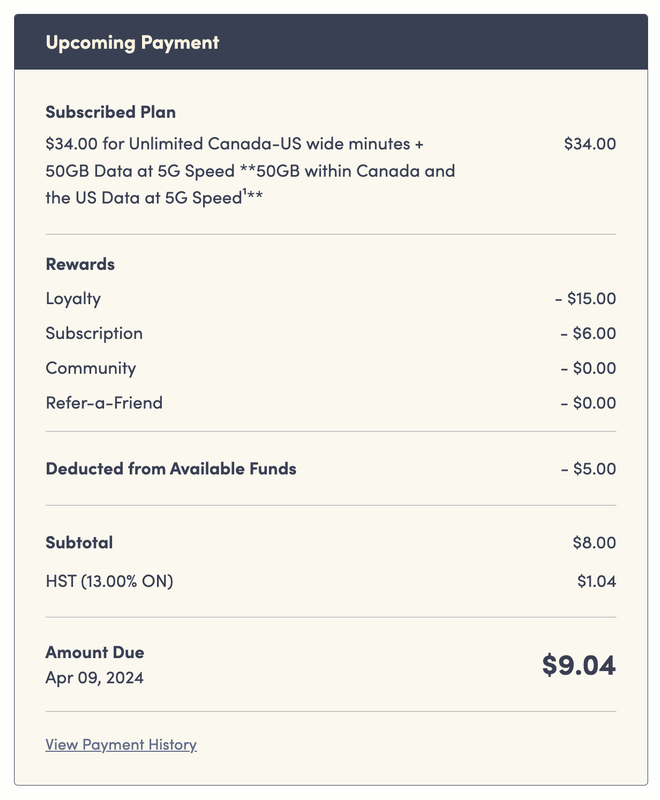This screenshot has height=800, width=660.
Task: Click the plan description about 50GB Data
Action: coord(250,170)
